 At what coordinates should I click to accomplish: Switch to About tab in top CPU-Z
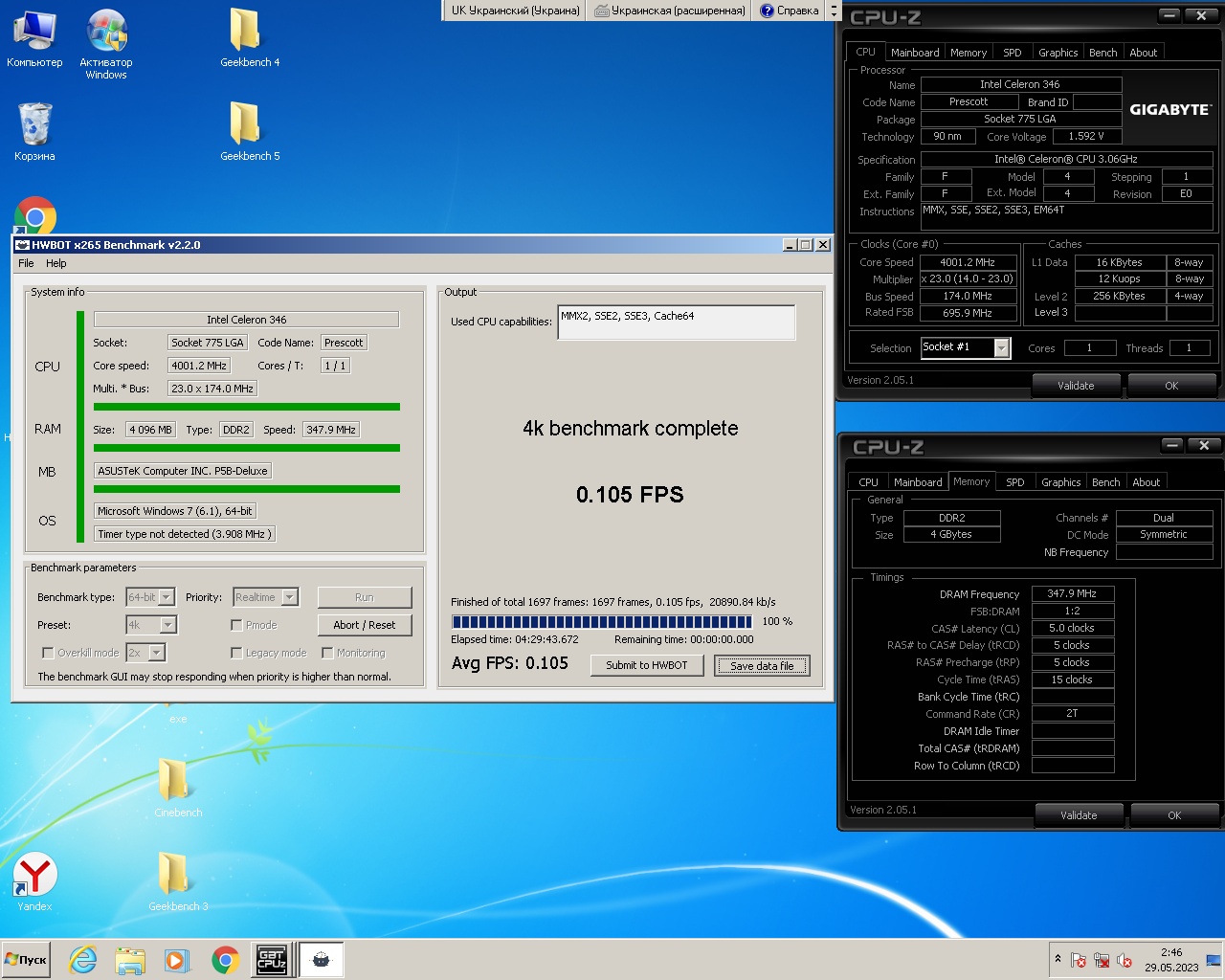click(x=1144, y=53)
